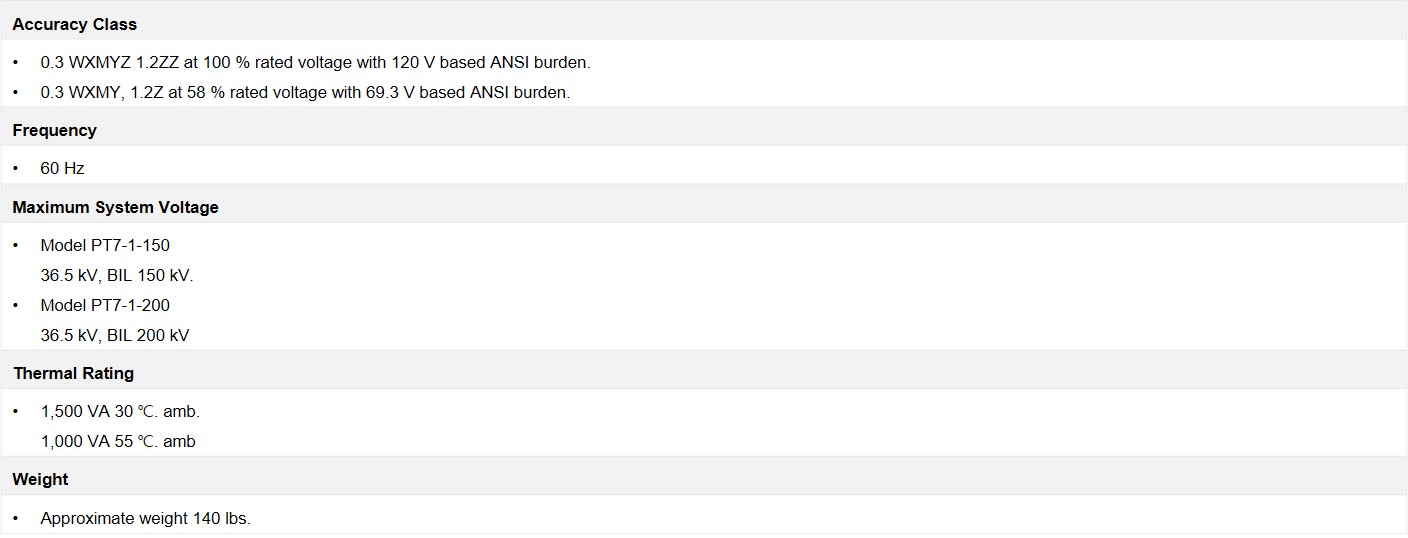Click the bullet beside 1,500 VA rating

(x=16, y=411)
